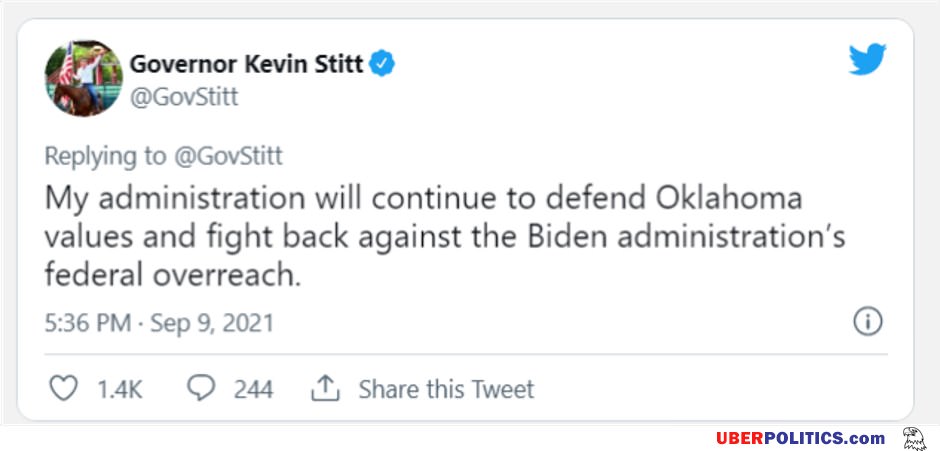
Task: Click the 'Replying to' label text
Action: 106,155
